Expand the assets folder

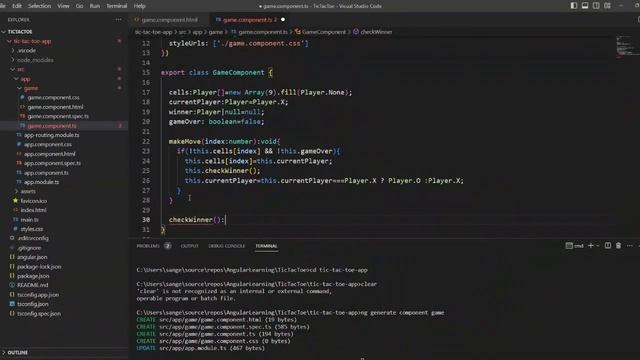pos(16,191)
